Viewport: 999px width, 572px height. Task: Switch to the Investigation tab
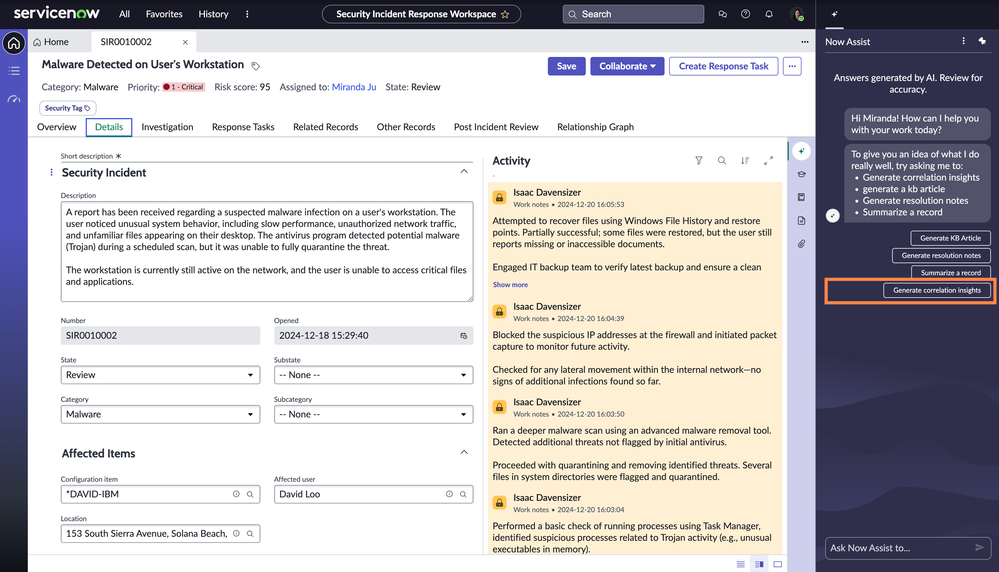[167, 127]
